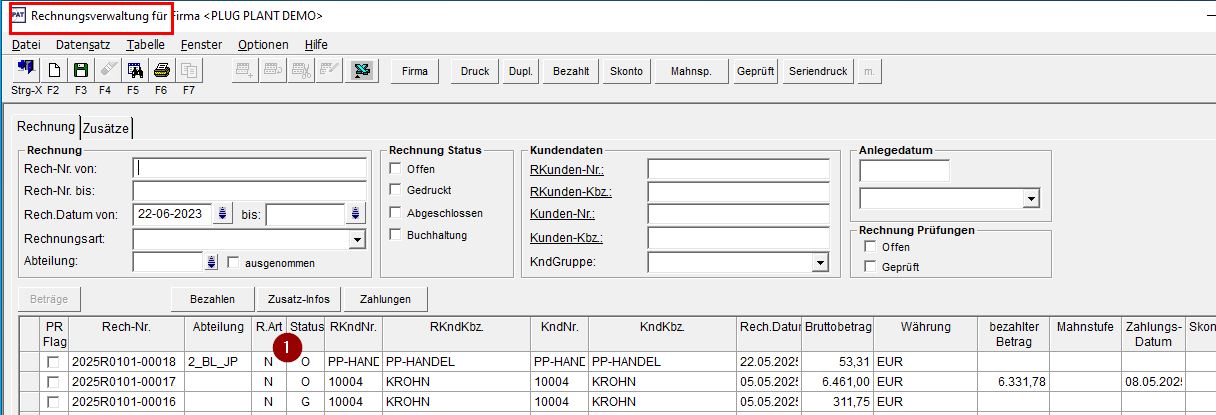Click the new record F2 icon
Screen dimensions: 1216x415
point(54,71)
